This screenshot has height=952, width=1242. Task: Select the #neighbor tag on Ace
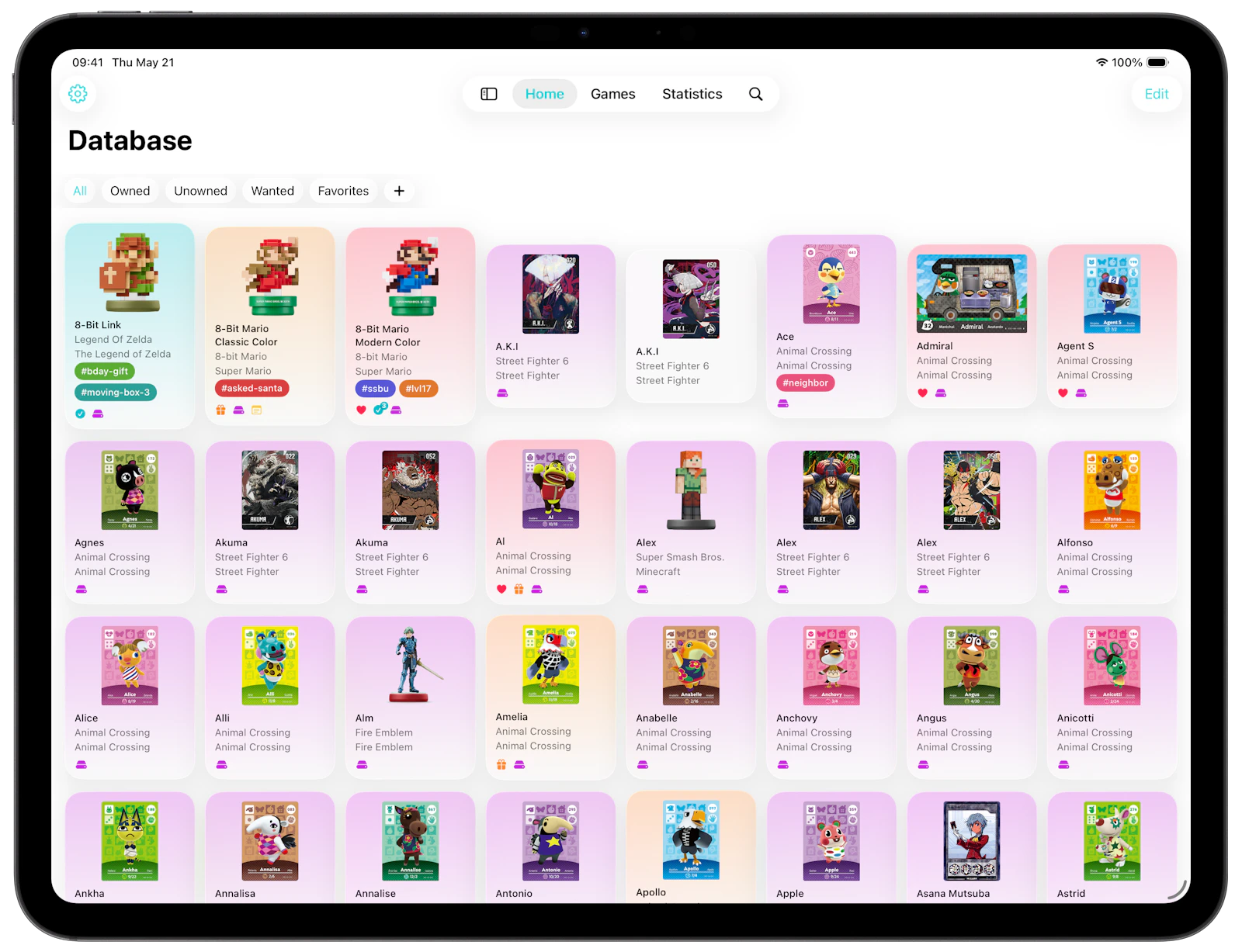point(805,383)
